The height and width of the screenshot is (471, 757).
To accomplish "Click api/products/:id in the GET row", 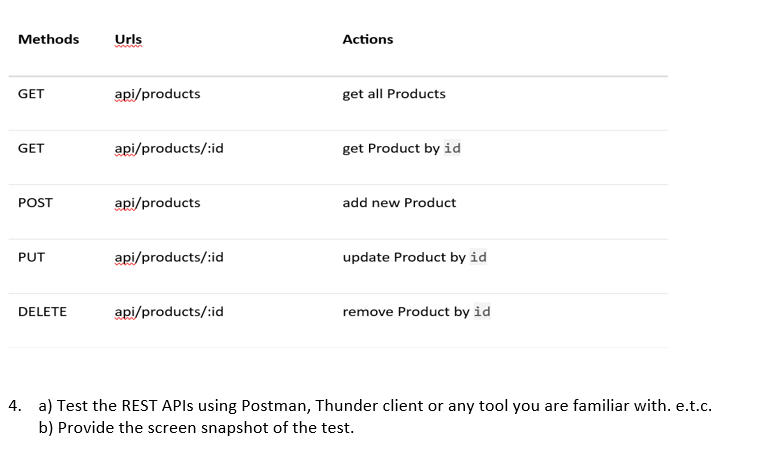I will [169, 149].
